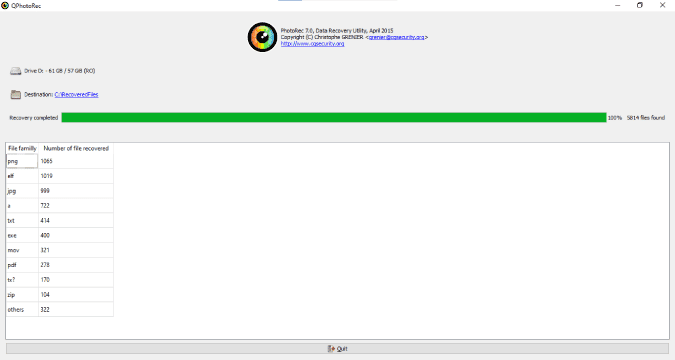Click the green recovery progress bar
The width and height of the screenshot is (675, 360).
(x=334, y=118)
